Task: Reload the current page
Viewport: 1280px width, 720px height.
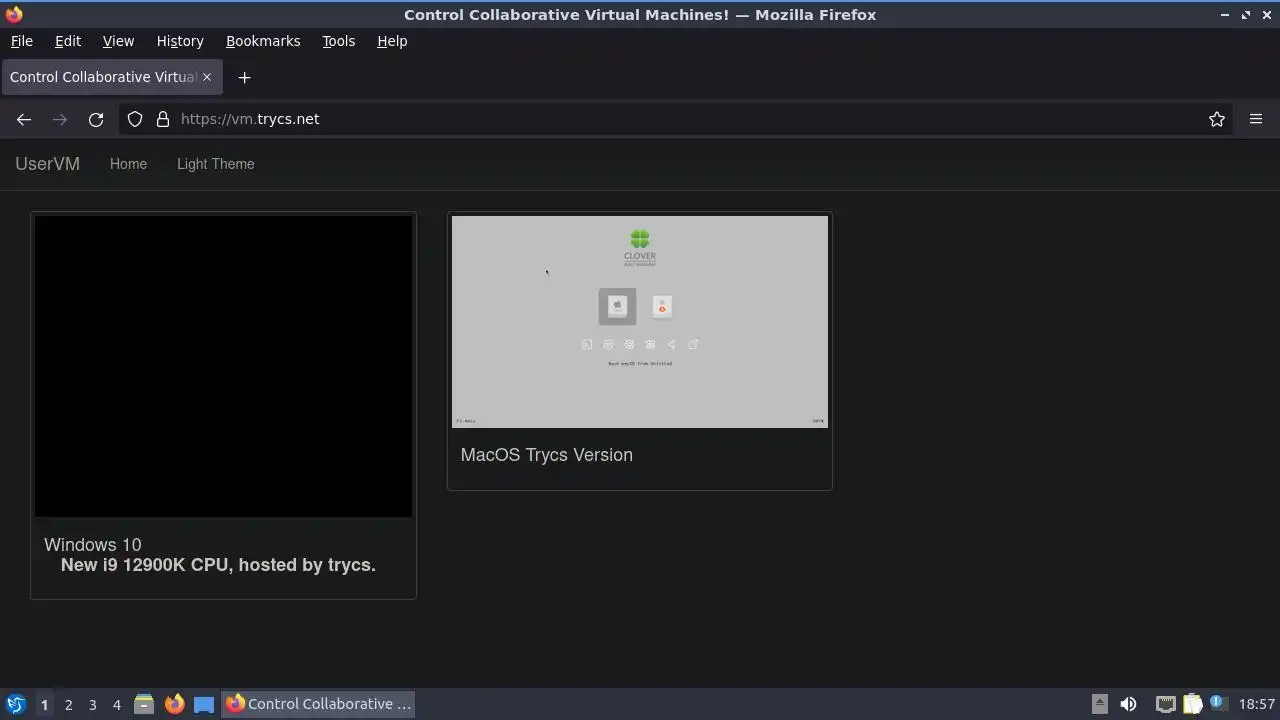Action: click(x=96, y=119)
